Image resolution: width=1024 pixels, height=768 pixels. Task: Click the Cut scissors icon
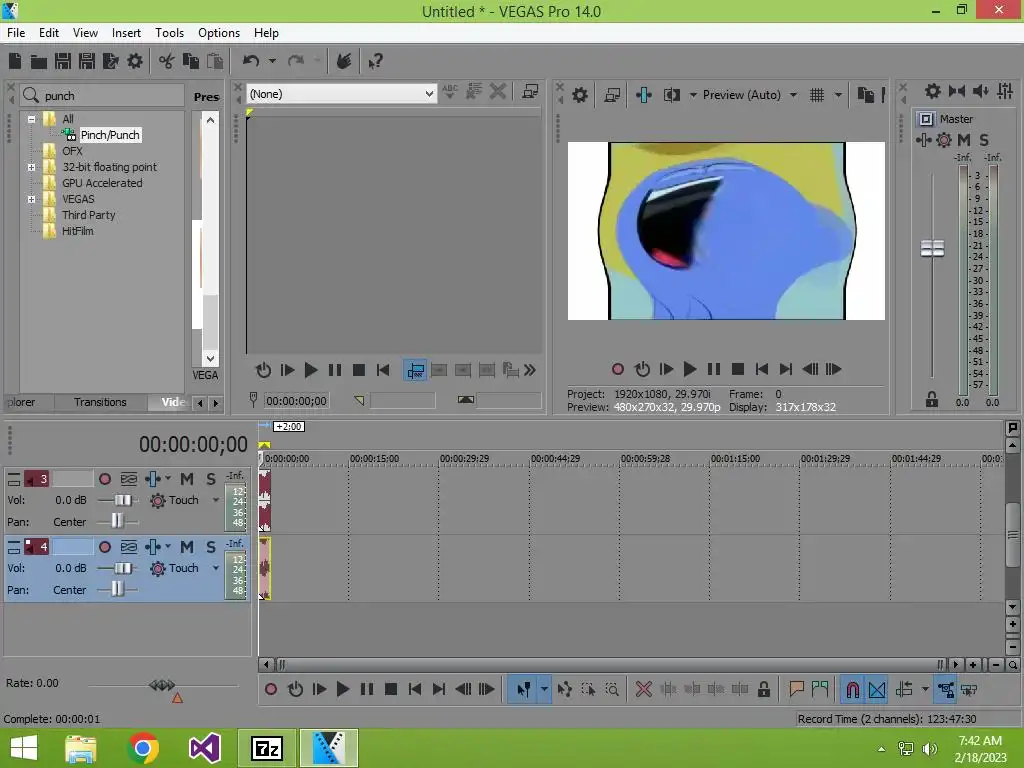pyautogui.click(x=167, y=61)
